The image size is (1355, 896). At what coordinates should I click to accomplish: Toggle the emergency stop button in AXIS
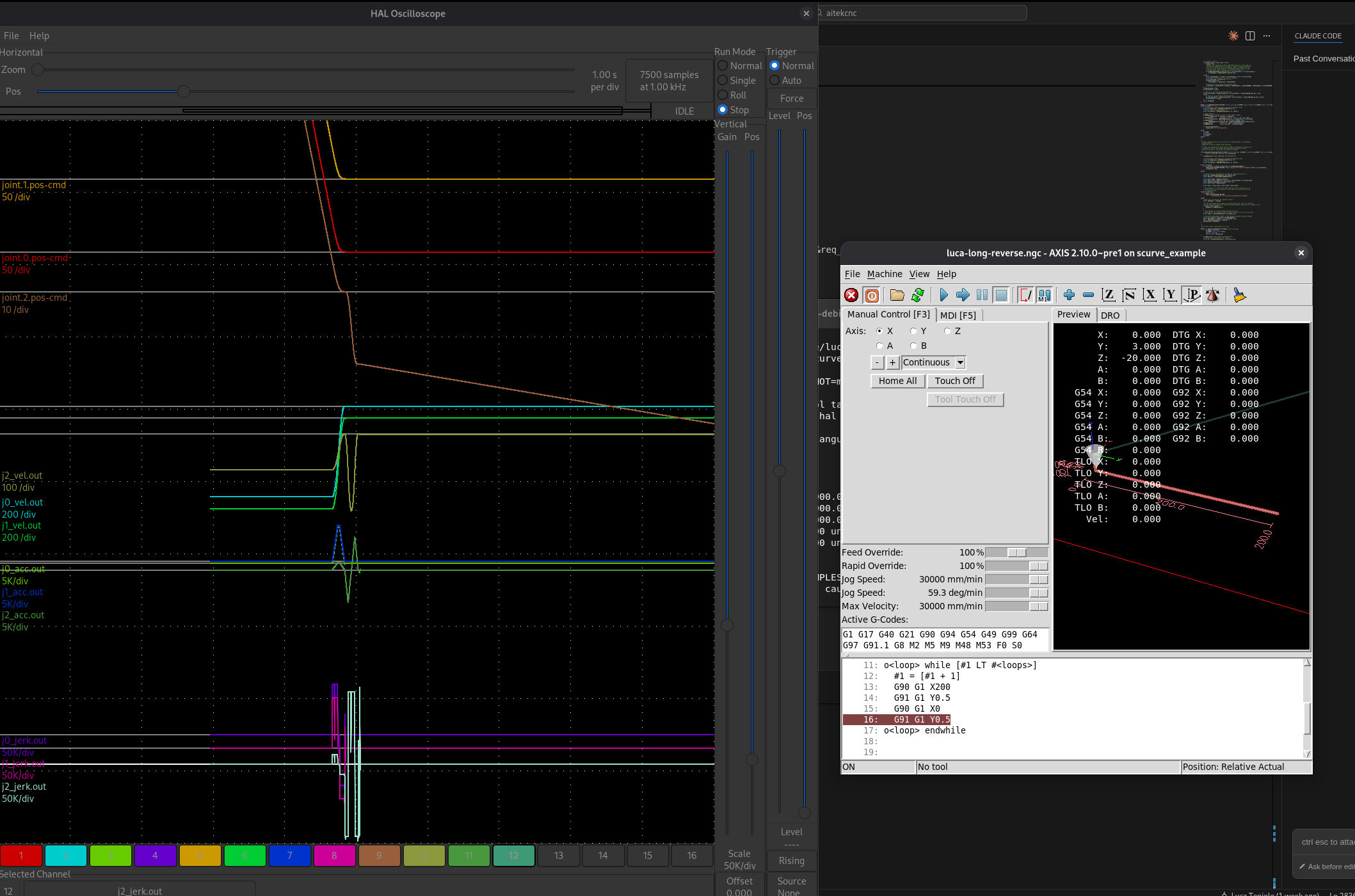point(851,295)
